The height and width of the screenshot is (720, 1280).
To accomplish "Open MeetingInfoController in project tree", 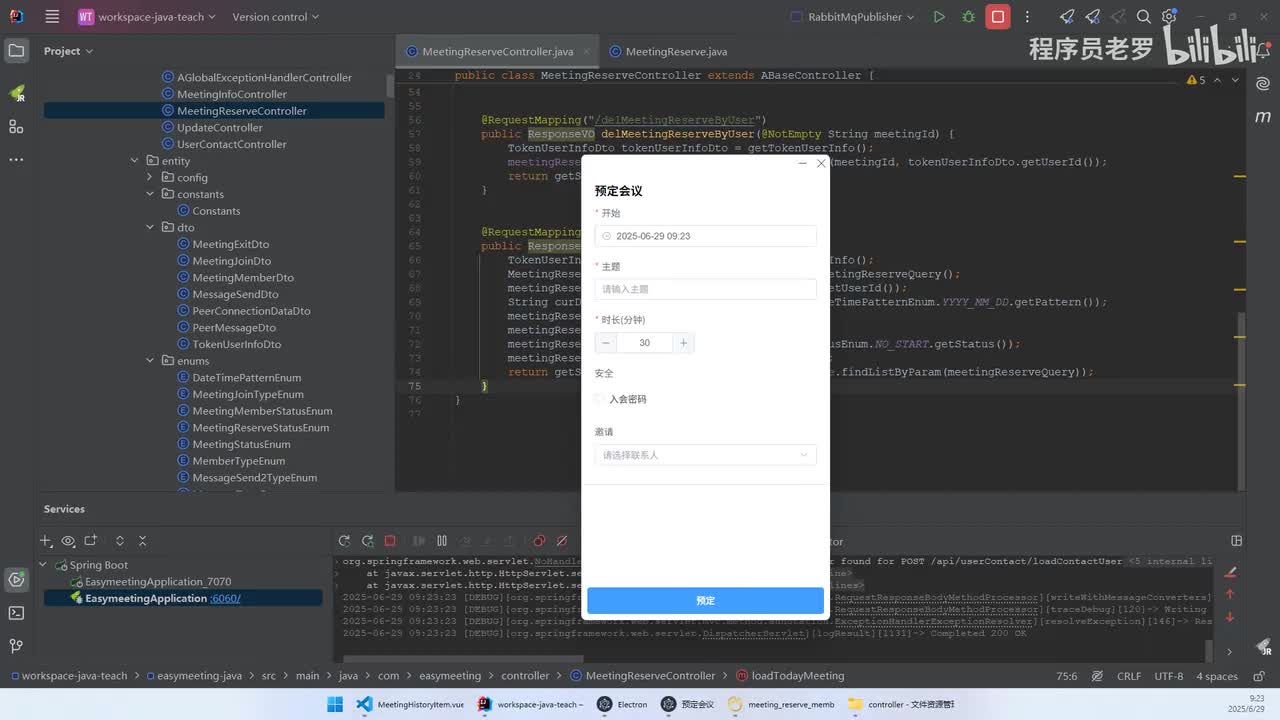I will tap(232, 94).
